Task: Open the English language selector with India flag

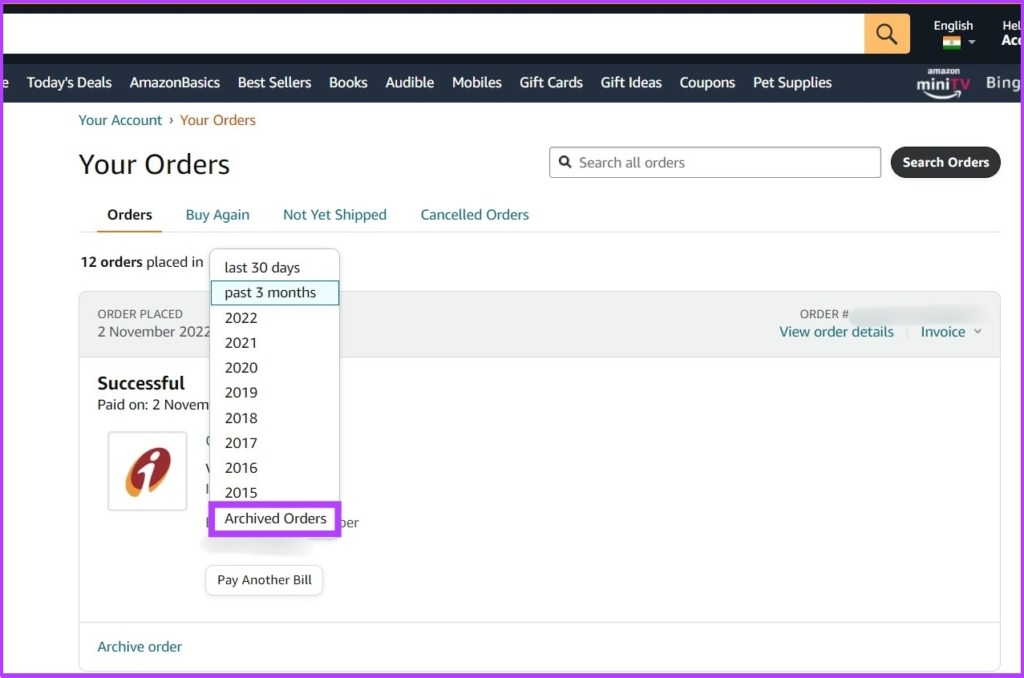Action: pyautogui.click(x=953, y=33)
